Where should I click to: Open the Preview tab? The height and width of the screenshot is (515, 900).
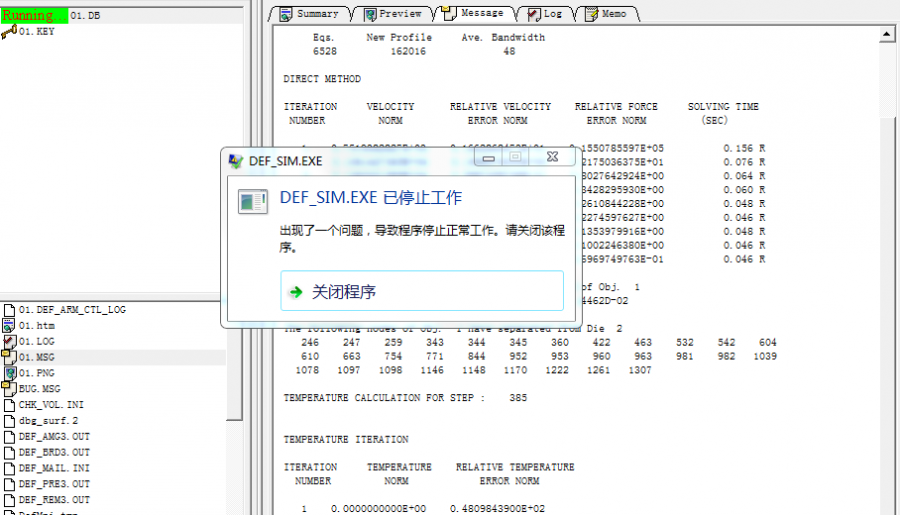coord(393,14)
